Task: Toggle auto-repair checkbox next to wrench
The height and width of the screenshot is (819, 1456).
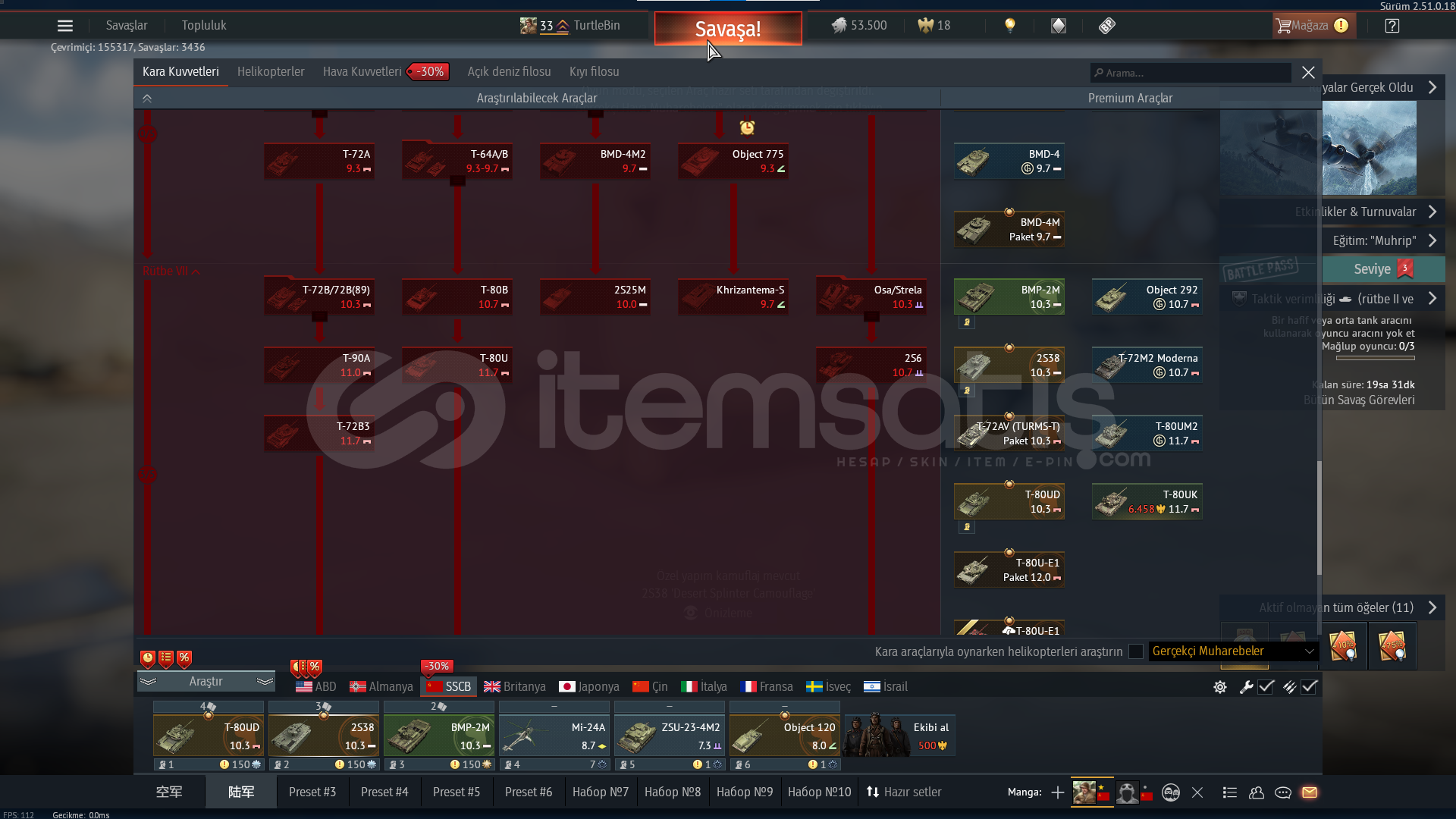Action: tap(1266, 687)
